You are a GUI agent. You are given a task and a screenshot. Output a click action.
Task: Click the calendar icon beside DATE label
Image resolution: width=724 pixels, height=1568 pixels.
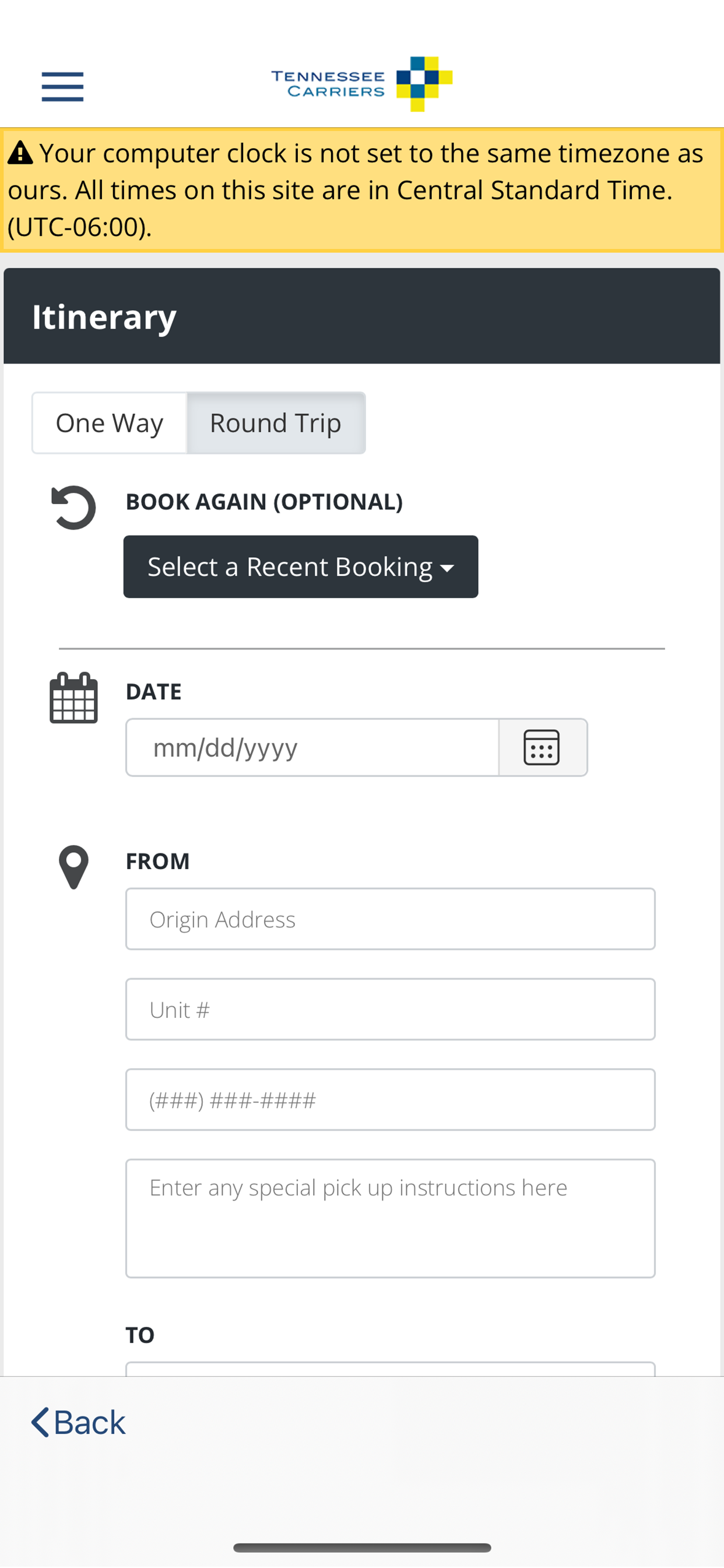tap(73, 698)
